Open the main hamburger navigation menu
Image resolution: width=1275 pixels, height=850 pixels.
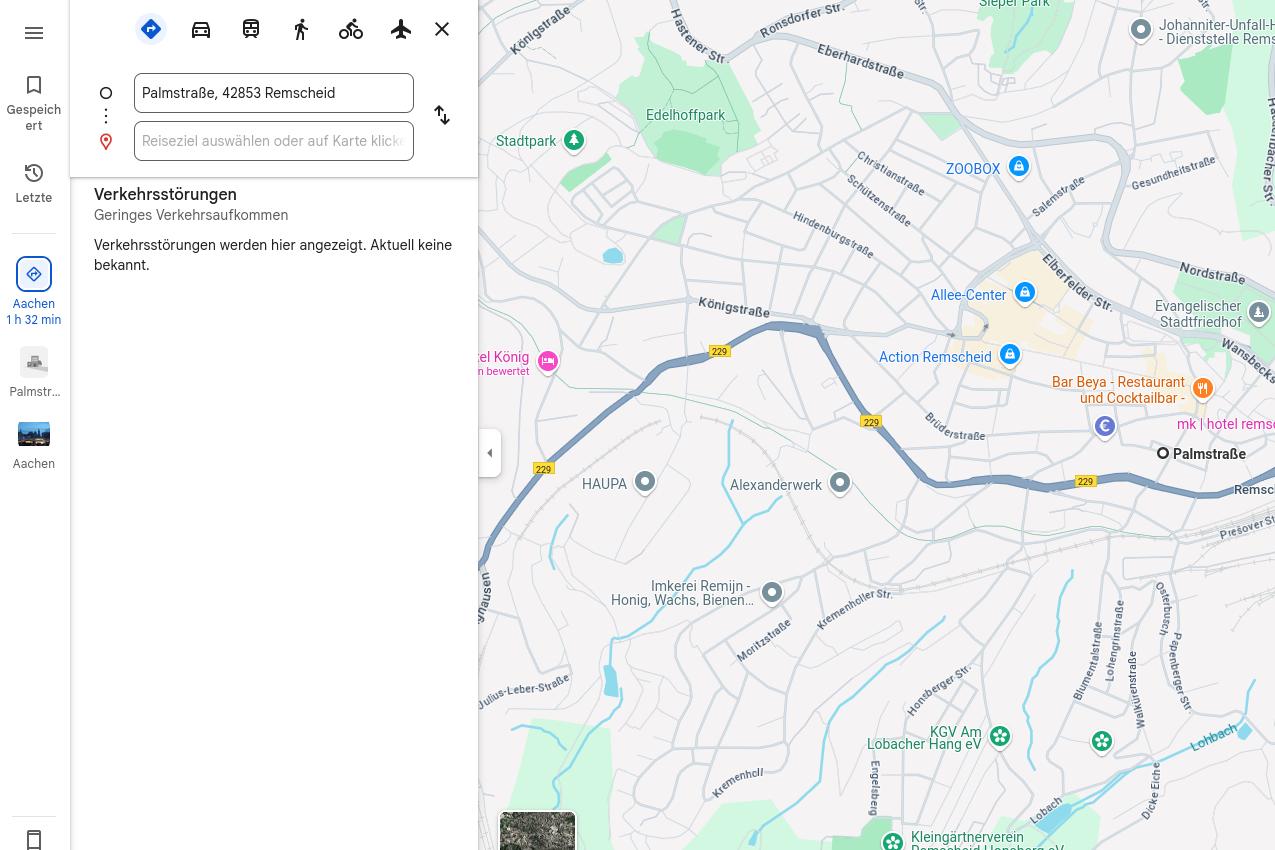coord(34,33)
